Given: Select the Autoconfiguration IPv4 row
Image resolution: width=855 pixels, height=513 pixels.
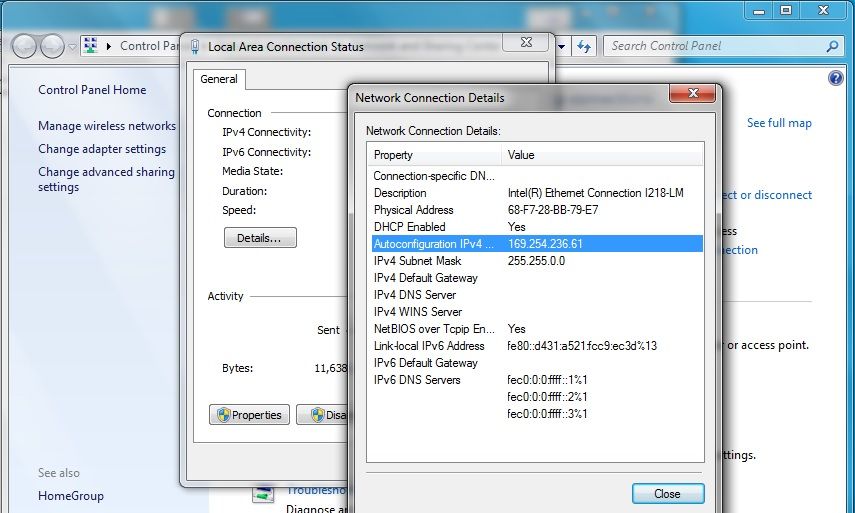Looking at the screenshot, I should tap(537, 244).
